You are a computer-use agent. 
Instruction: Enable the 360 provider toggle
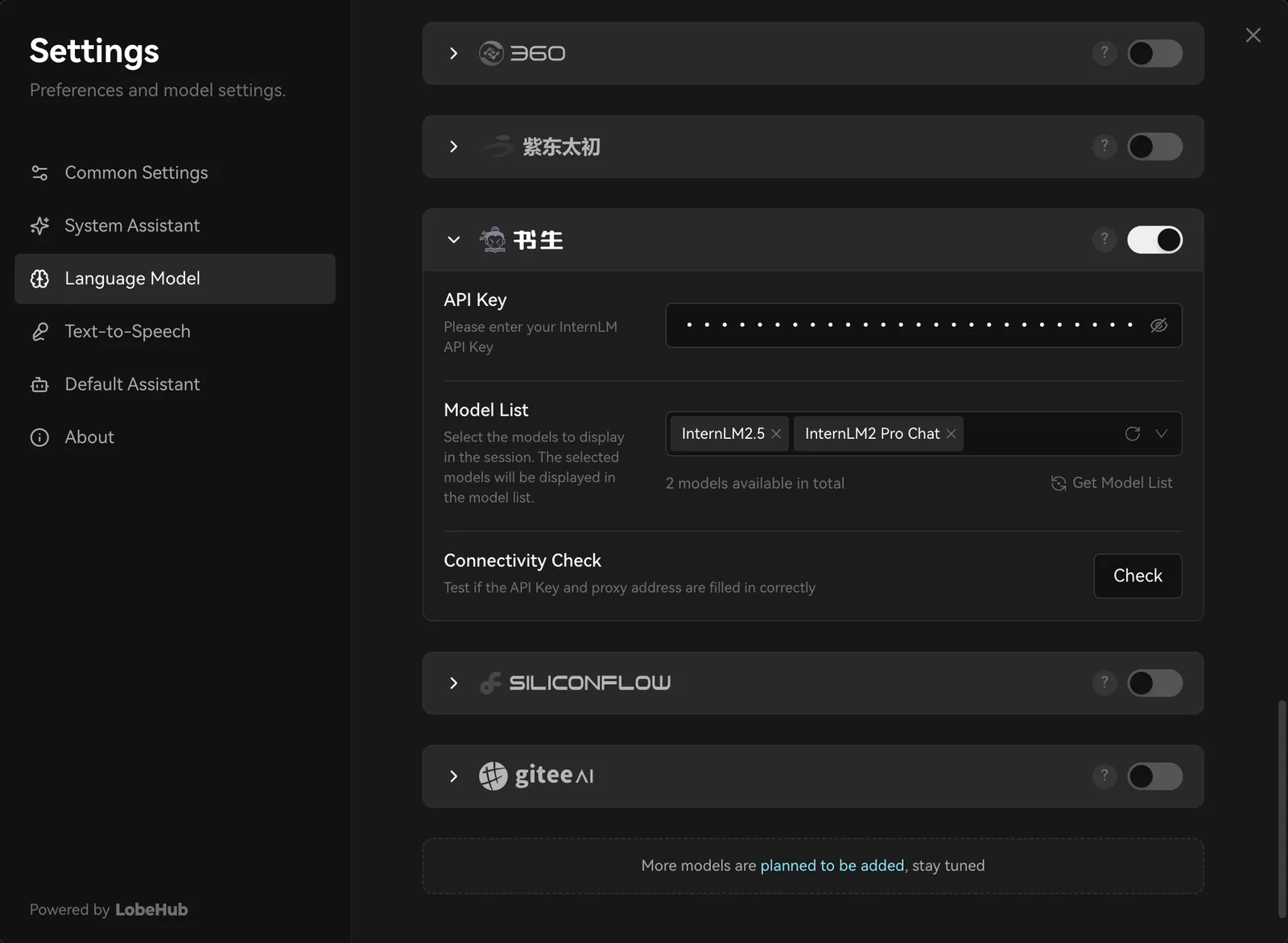point(1154,53)
